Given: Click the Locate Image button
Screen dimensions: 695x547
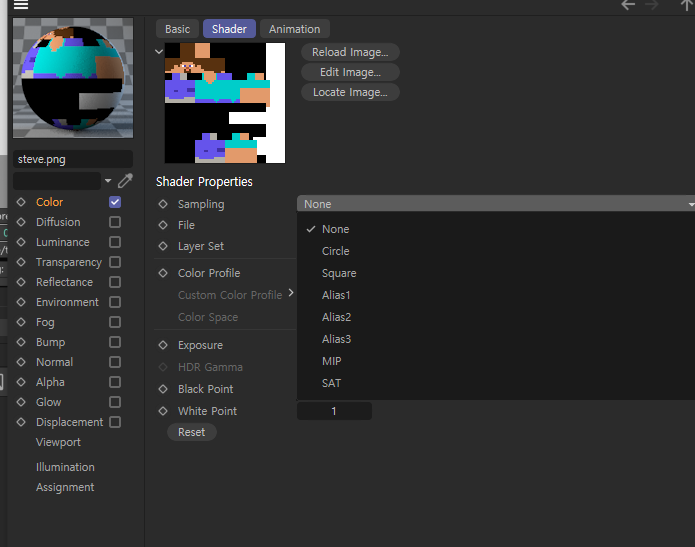Looking at the screenshot, I should point(350,92).
